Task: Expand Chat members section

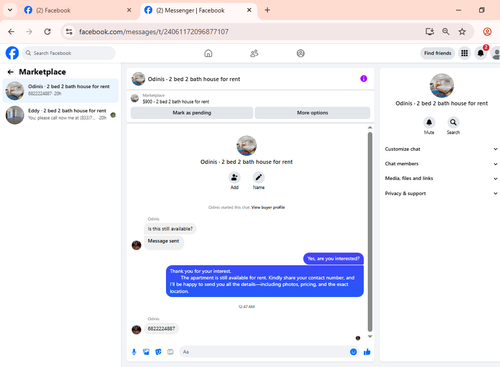Action: pos(441,164)
